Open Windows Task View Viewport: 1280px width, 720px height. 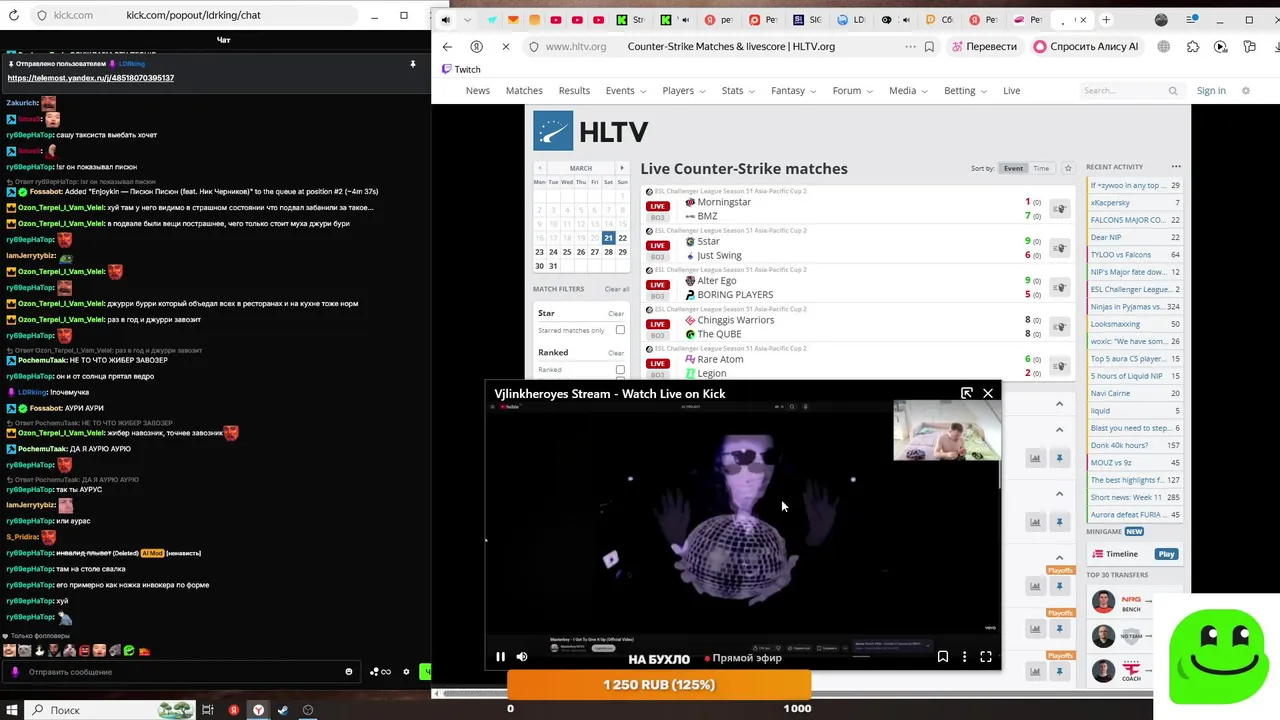(208, 710)
